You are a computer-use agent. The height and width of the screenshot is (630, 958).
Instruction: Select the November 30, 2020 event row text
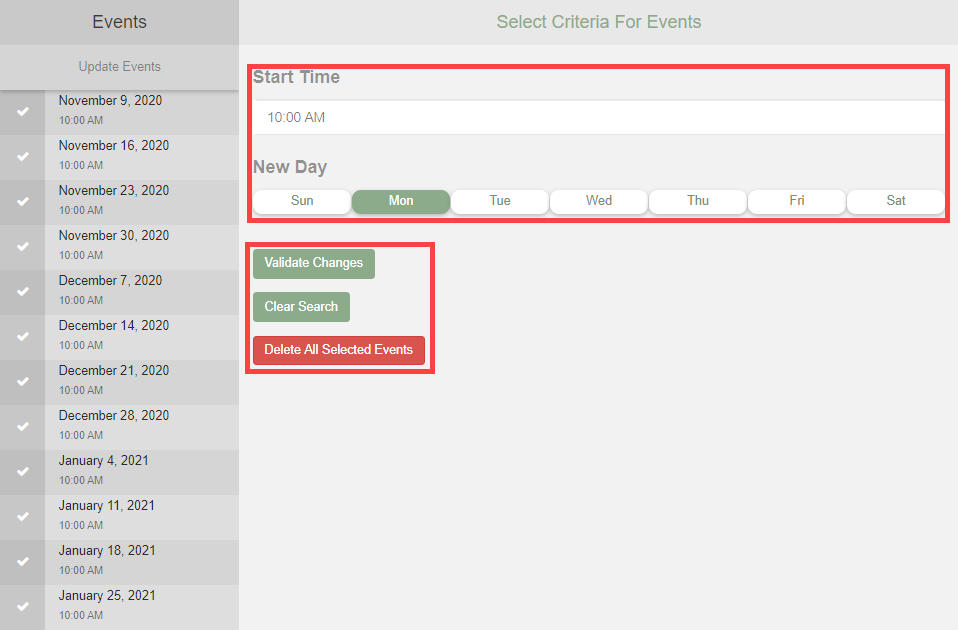tap(114, 235)
